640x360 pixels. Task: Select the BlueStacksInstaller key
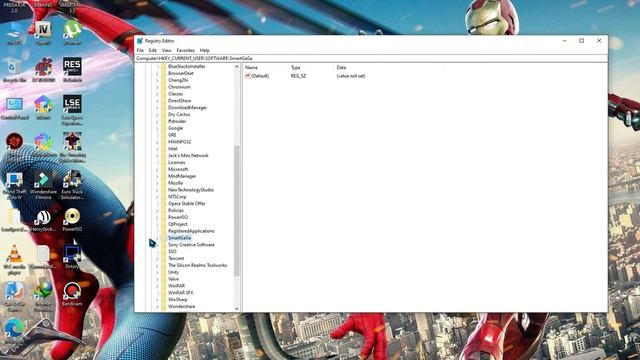tap(187, 67)
